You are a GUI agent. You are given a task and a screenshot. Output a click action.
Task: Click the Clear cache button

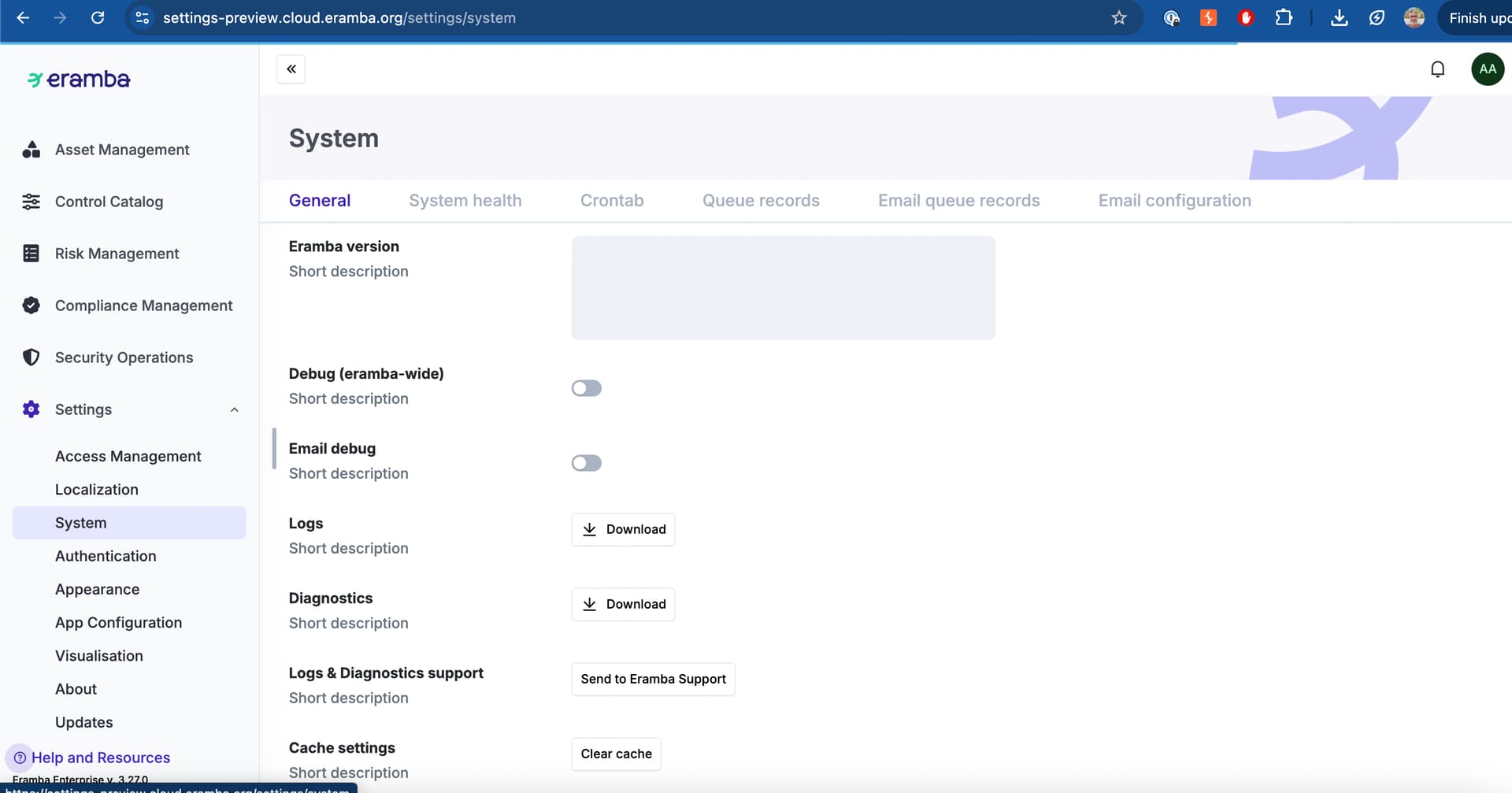(x=616, y=754)
